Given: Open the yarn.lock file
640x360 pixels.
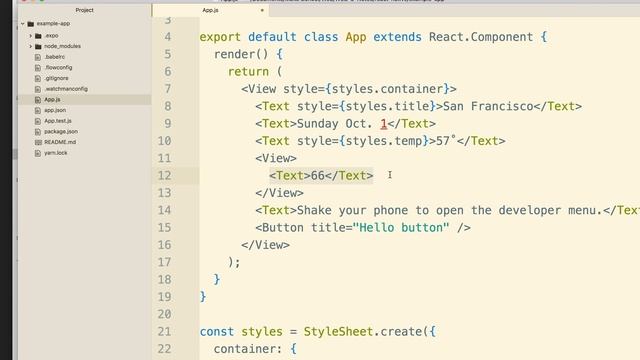Looking at the screenshot, I should pyautogui.click(x=56, y=153).
